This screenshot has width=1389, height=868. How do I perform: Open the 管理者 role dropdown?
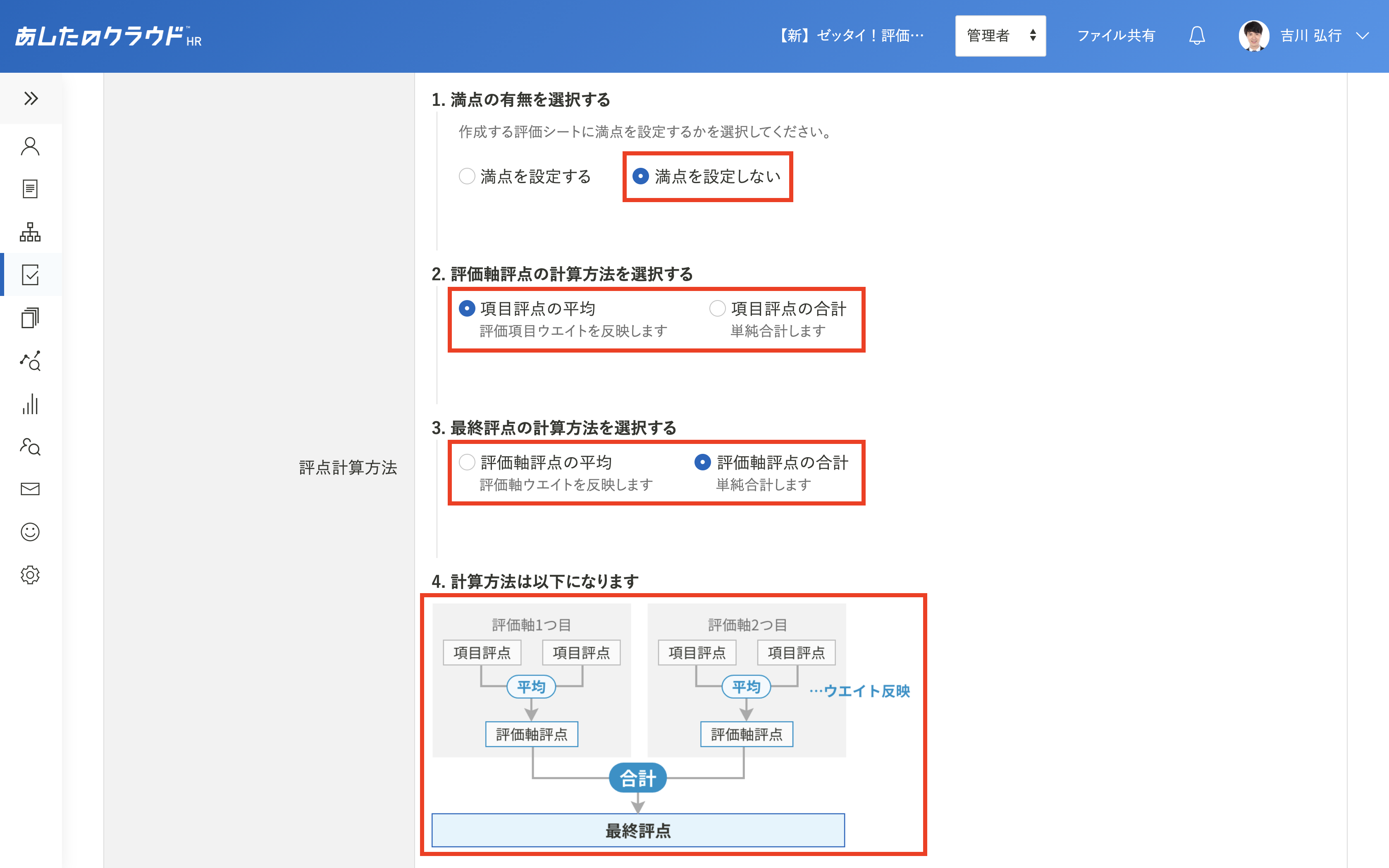point(1000,36)
